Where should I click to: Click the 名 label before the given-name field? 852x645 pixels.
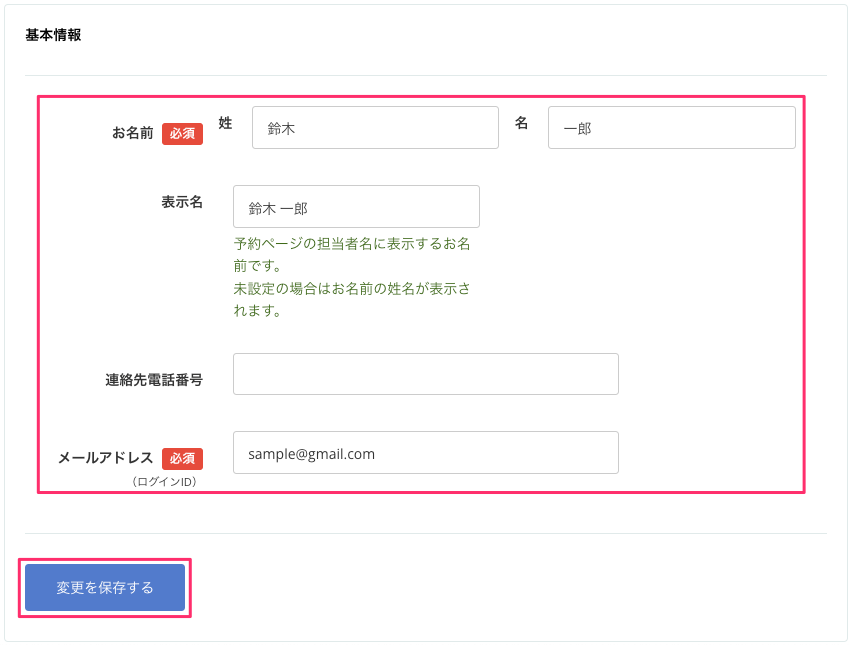[x=521, y=123]
